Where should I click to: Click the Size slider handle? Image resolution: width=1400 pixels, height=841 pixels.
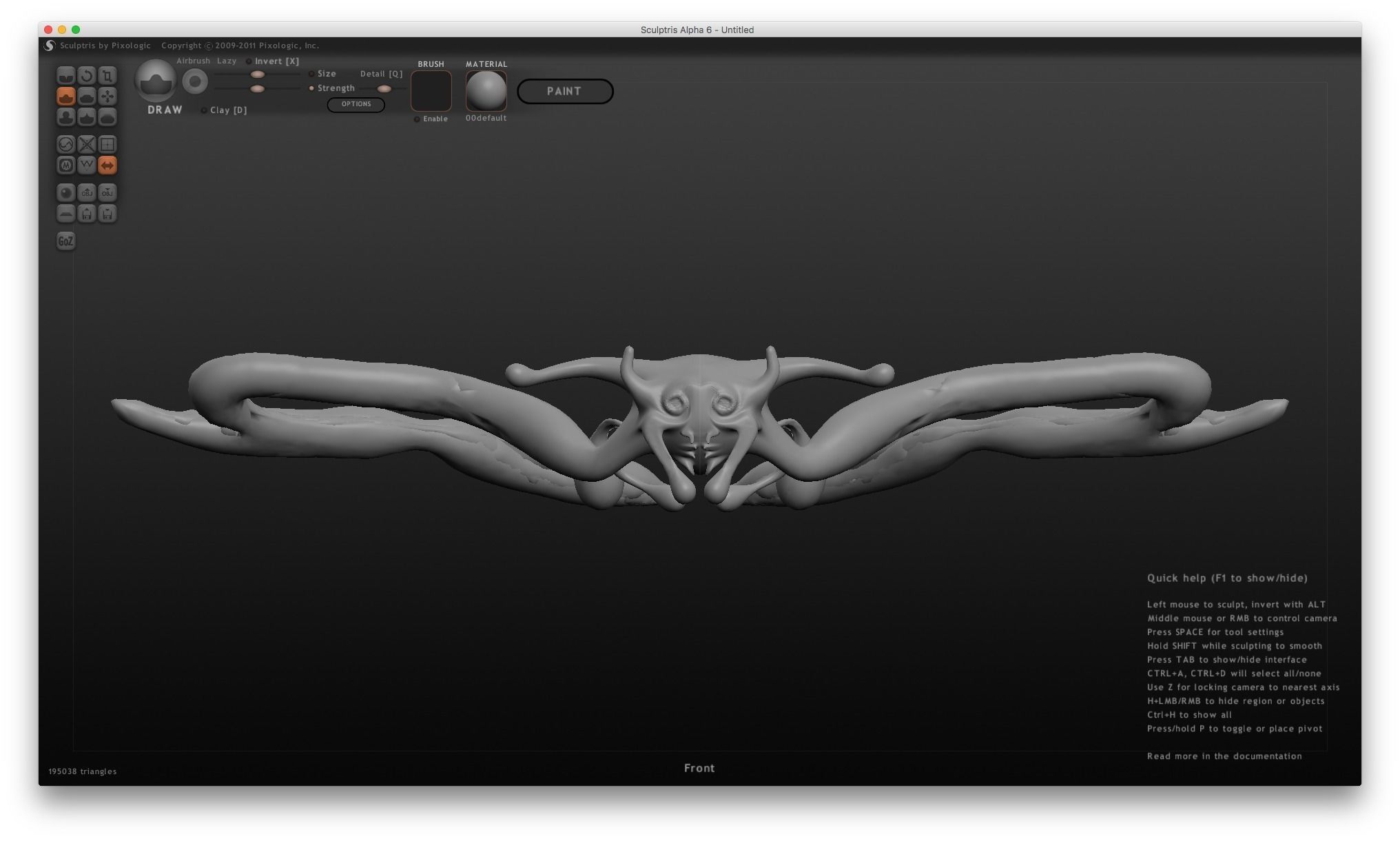(x=258, y=74)
